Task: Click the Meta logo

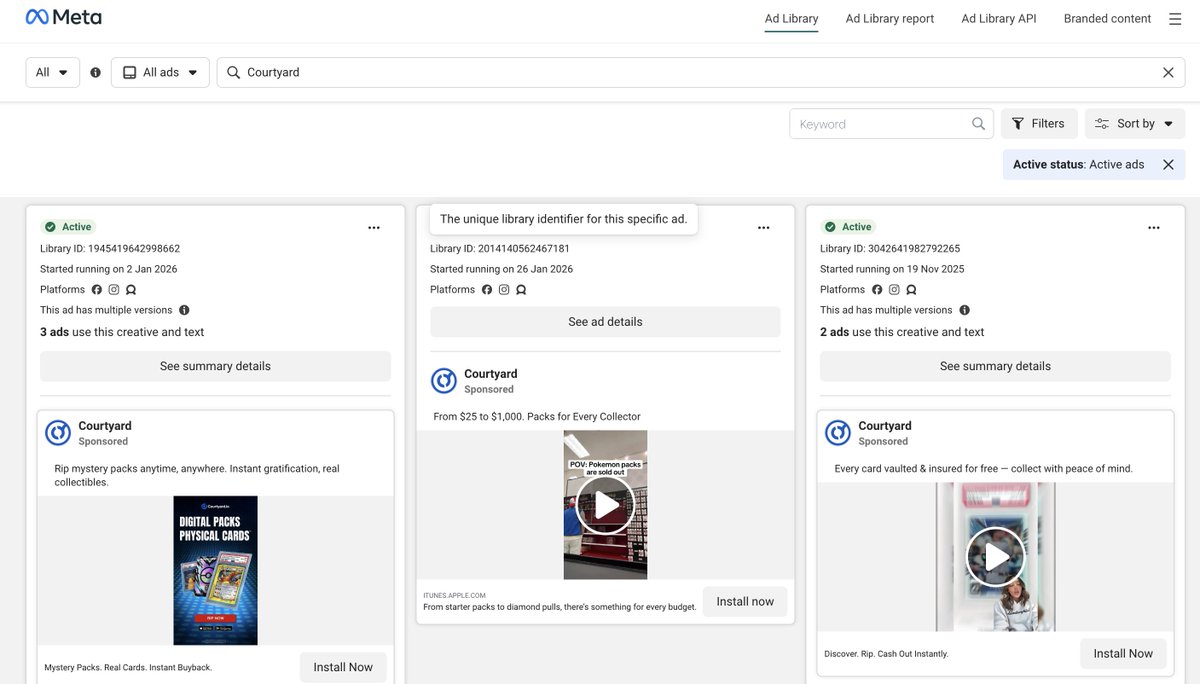Action: click(63, 17)
